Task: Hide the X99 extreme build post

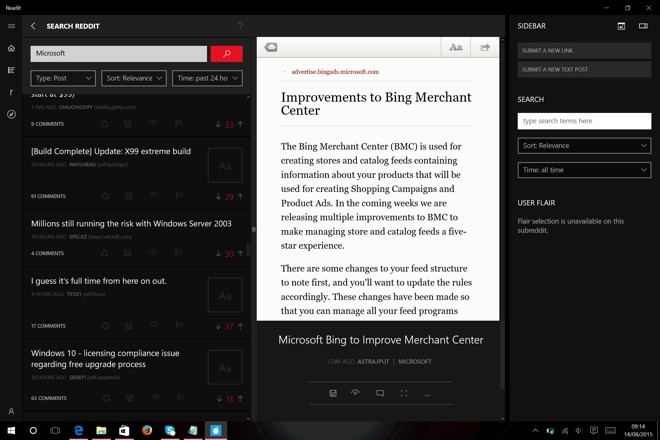Action: (x=154, y=195)
